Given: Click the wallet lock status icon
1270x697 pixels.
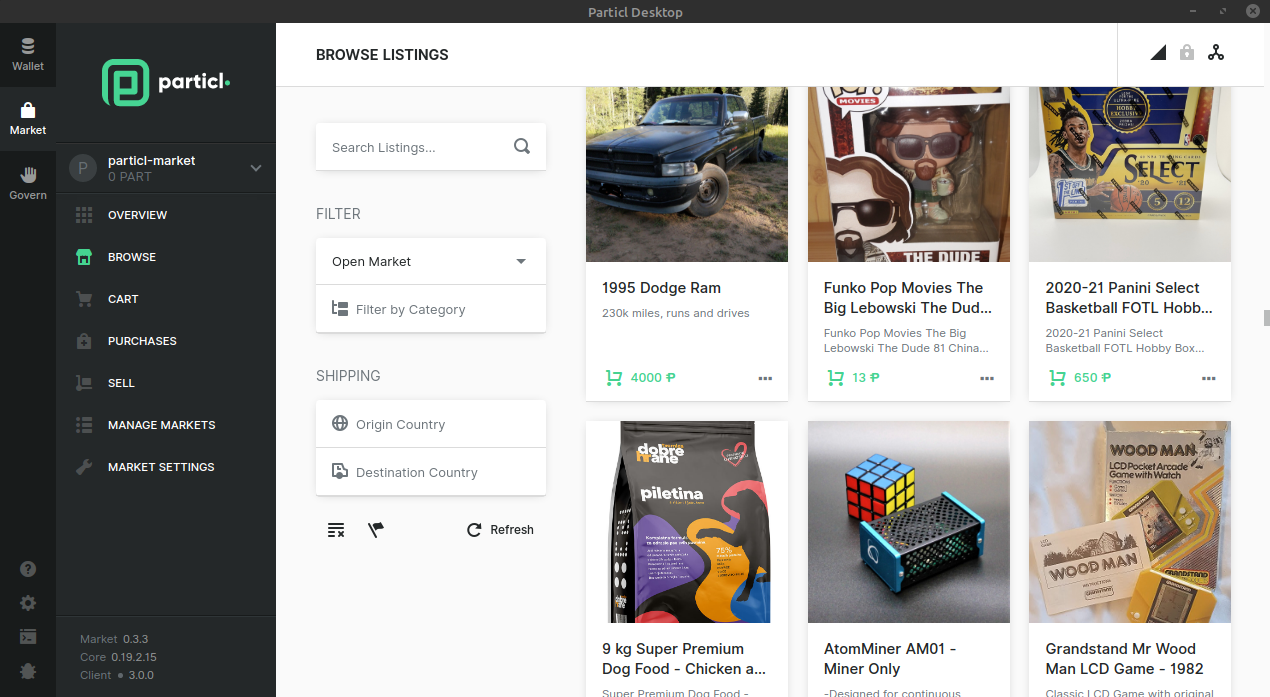Looking at the screenshot, I should point(1187,53).
